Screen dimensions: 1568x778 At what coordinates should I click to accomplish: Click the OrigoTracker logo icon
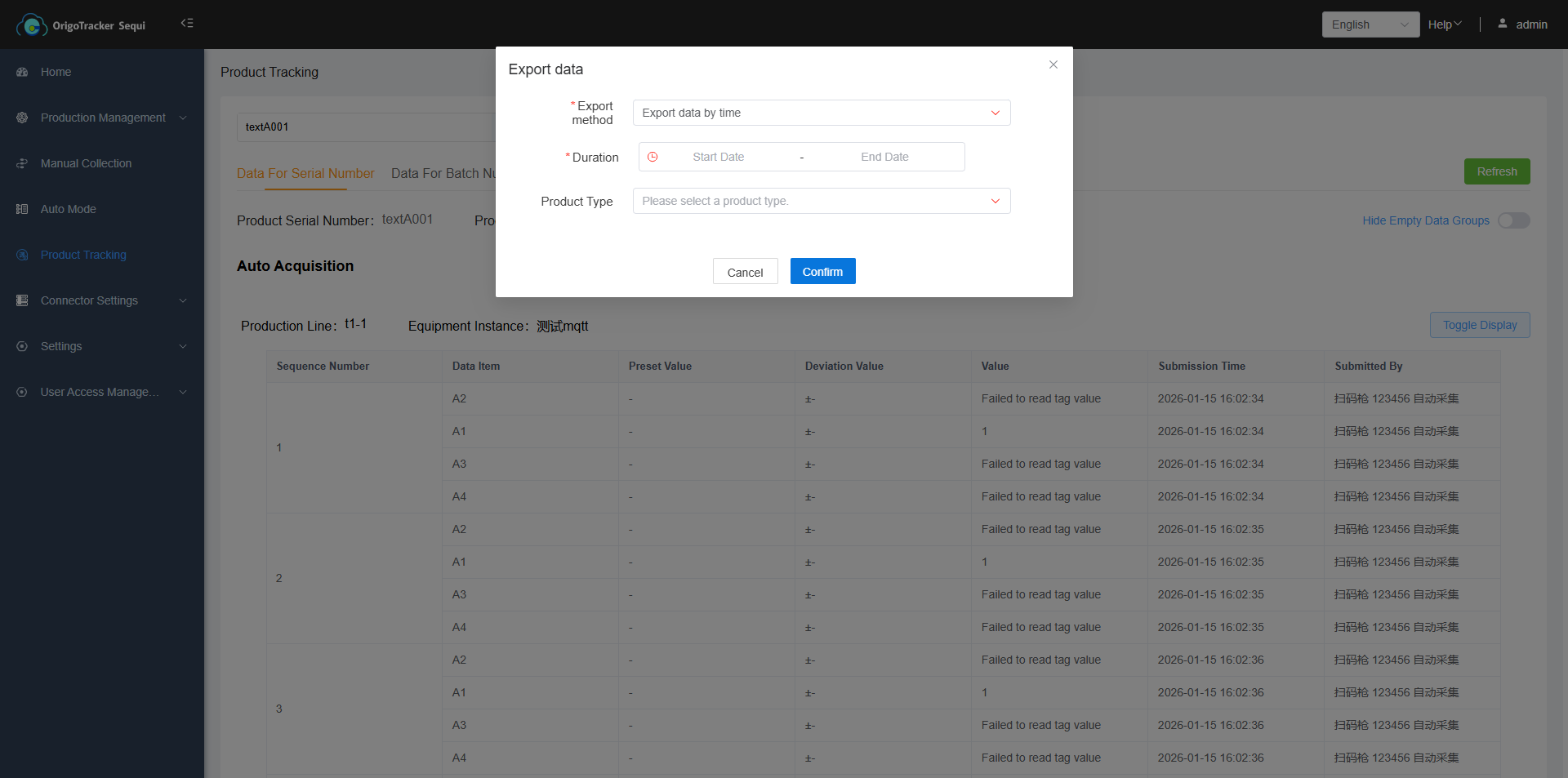pyautogui.click(x=31, y=25)
